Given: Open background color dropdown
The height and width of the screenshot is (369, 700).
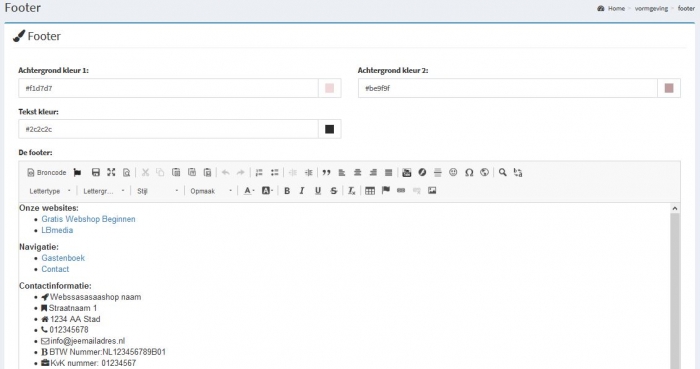Looking at the screenshot, I should (x=267, y=191).
